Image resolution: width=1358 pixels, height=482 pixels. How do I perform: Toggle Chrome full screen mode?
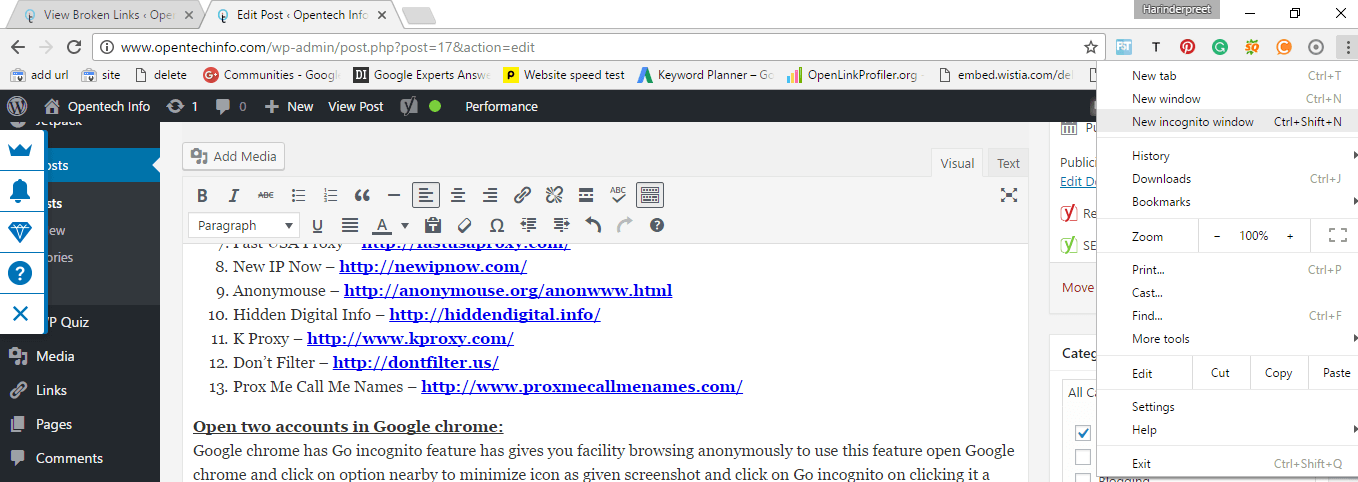1338,236
